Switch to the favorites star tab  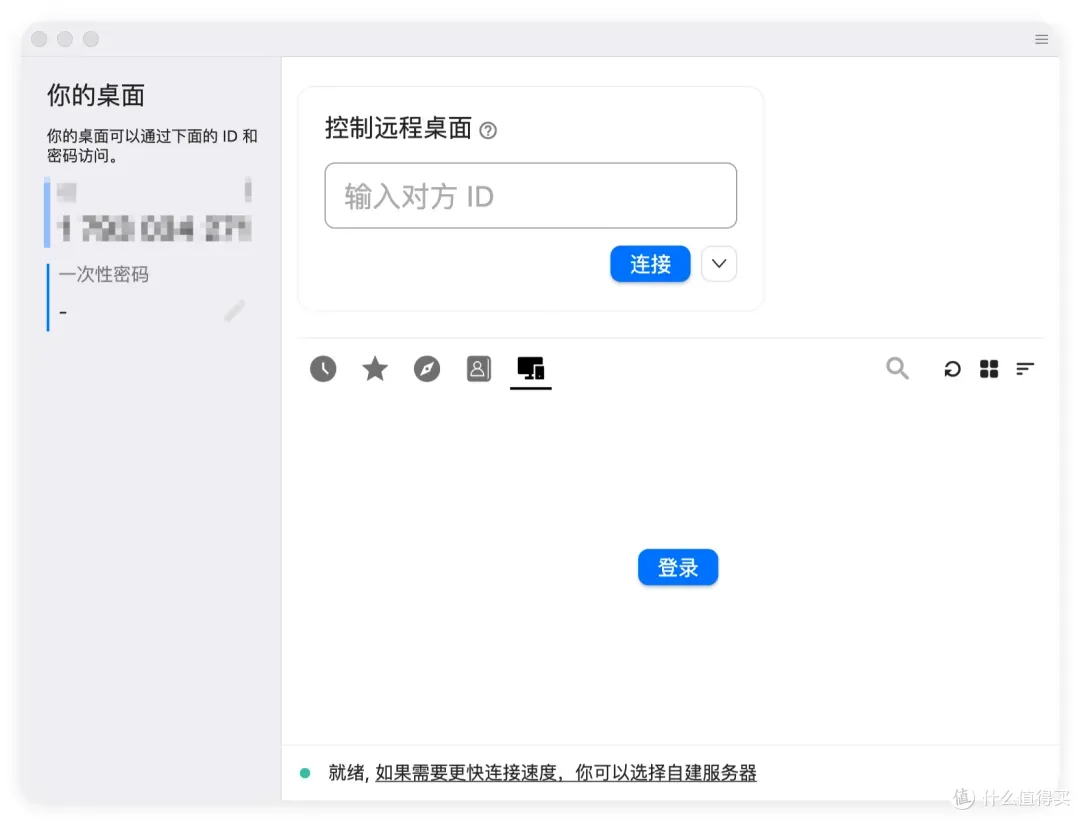(375, 369)
